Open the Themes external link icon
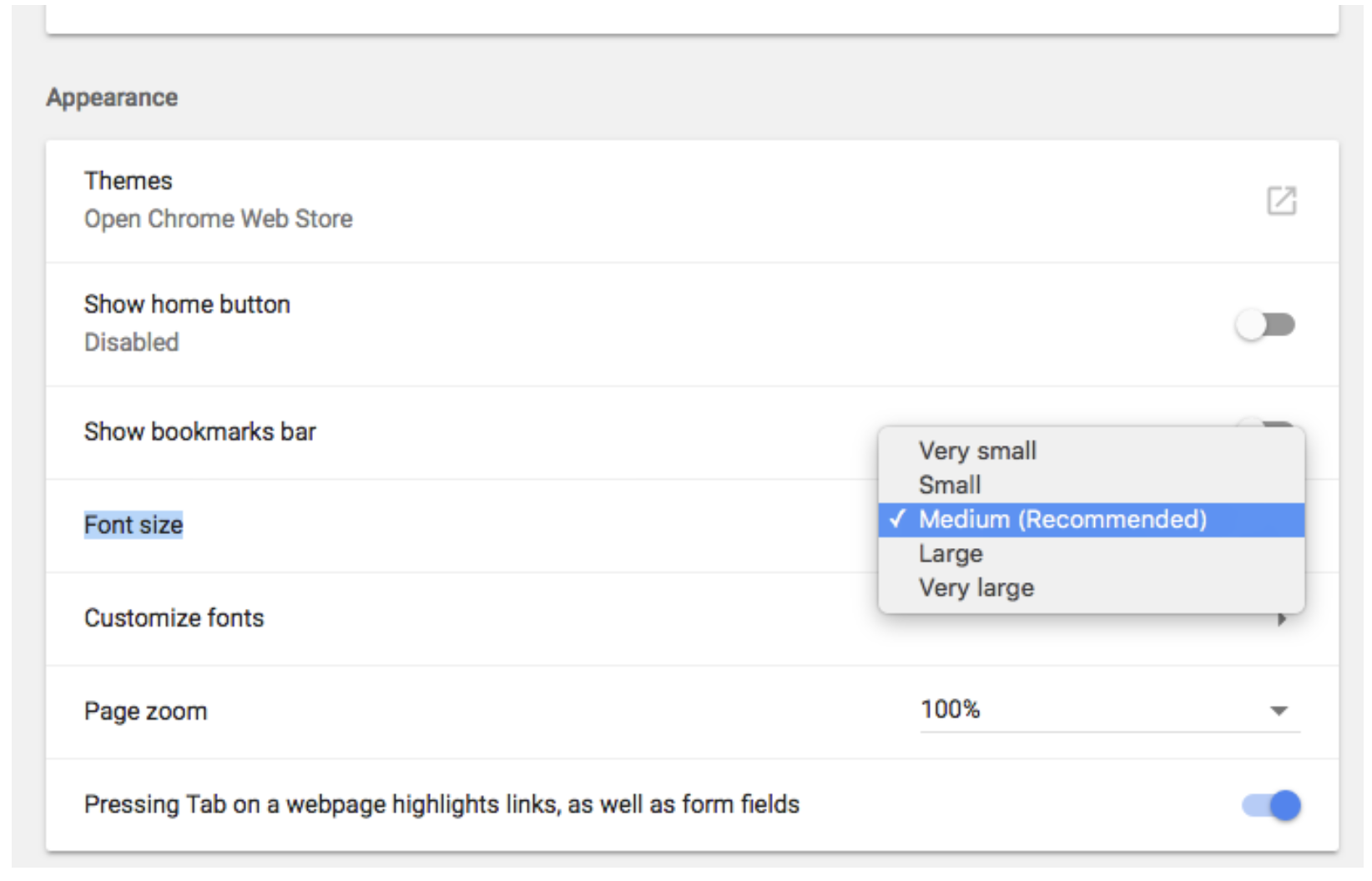This screenshot has width=1372, height=881. coord(1281,201)
